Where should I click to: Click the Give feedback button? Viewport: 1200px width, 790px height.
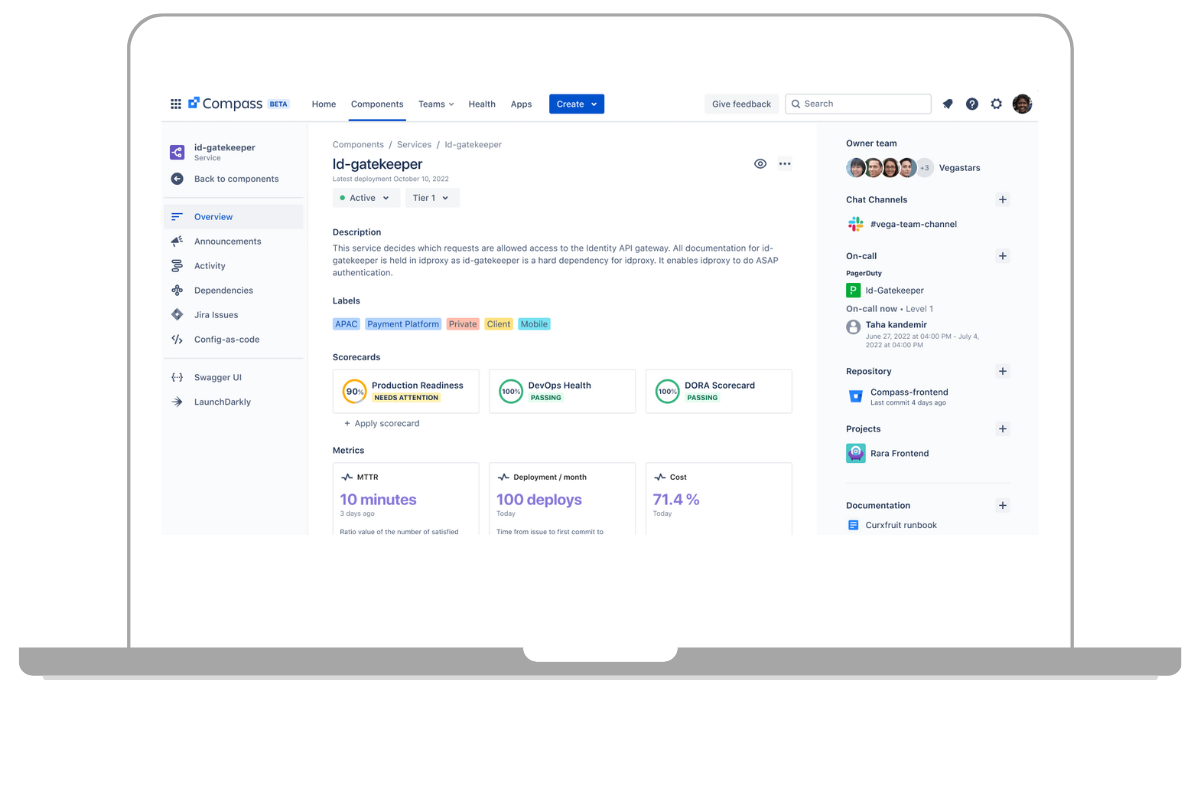[741, 103]
